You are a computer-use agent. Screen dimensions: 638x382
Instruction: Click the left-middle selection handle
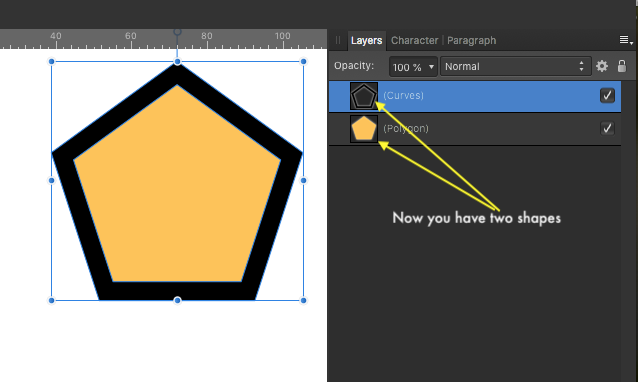tap(51, 180)
